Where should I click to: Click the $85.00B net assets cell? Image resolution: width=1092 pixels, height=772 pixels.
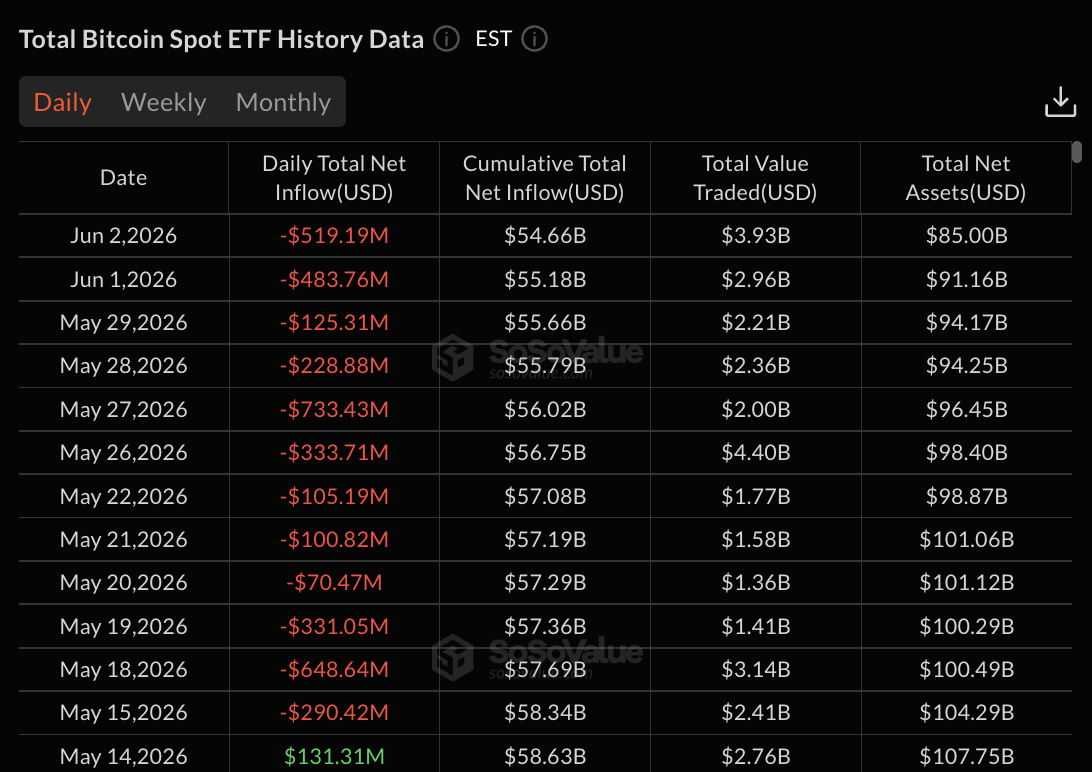pyautogui.click(x=967, y=235)
